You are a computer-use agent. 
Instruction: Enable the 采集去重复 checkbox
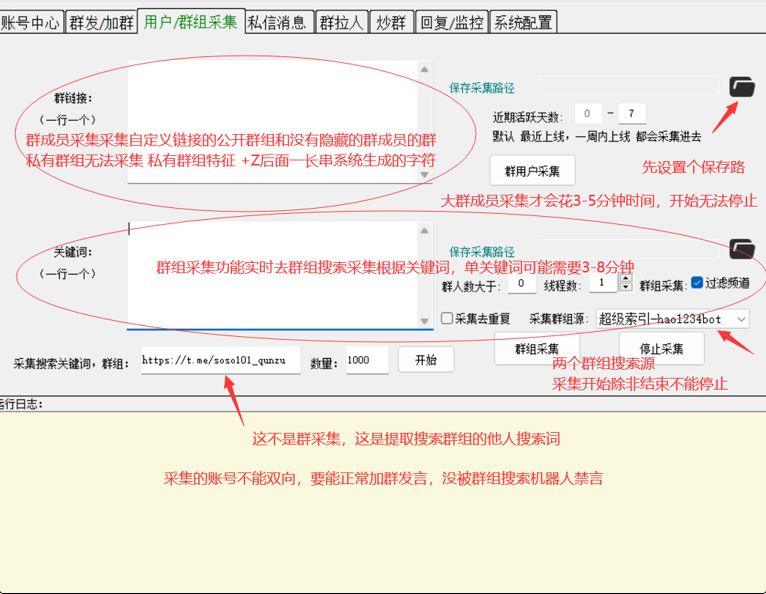pyautogui.click(x=448, y=318)
